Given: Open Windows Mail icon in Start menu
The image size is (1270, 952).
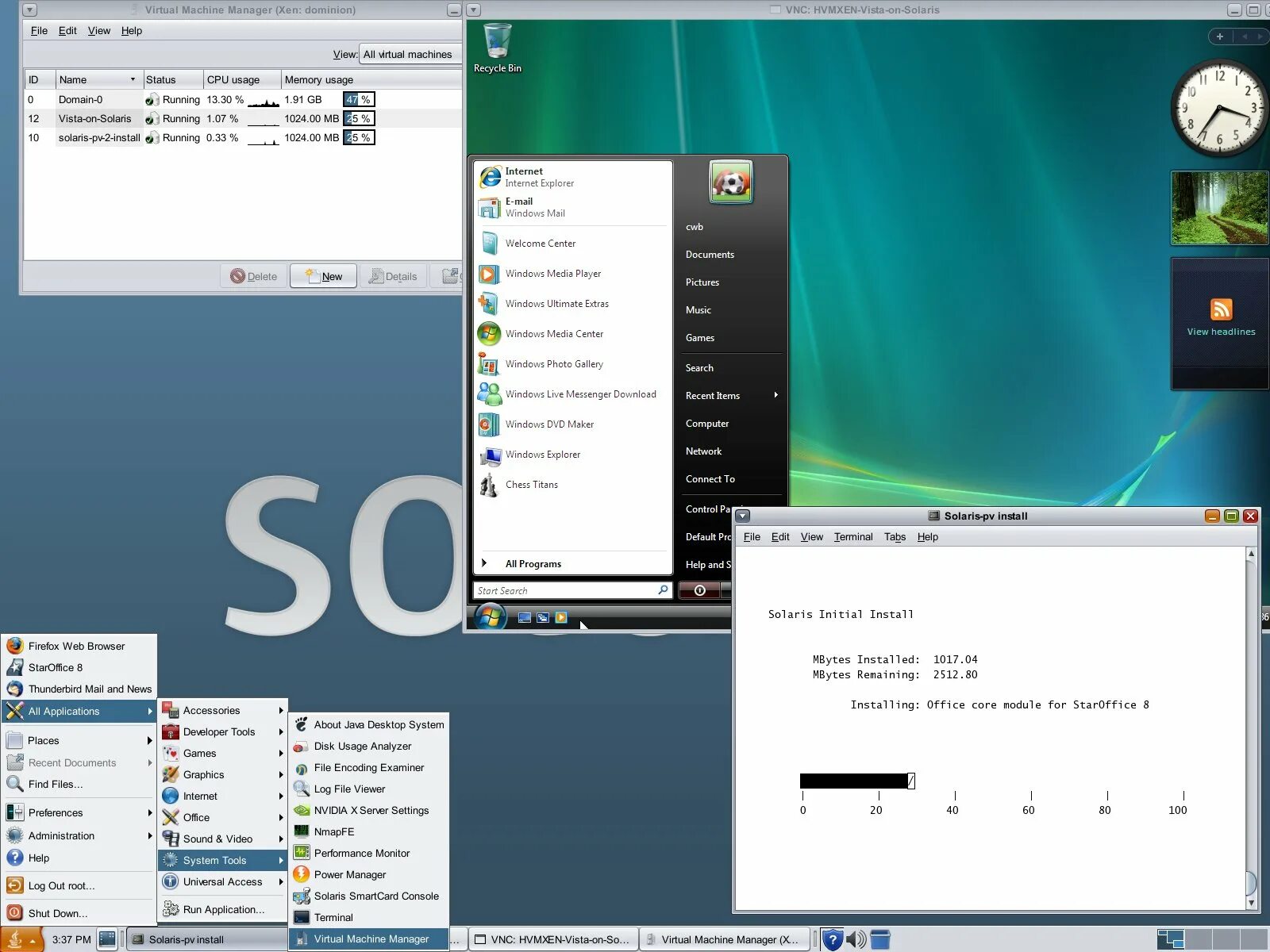Looking at the screenshot, I should (489, 207).
